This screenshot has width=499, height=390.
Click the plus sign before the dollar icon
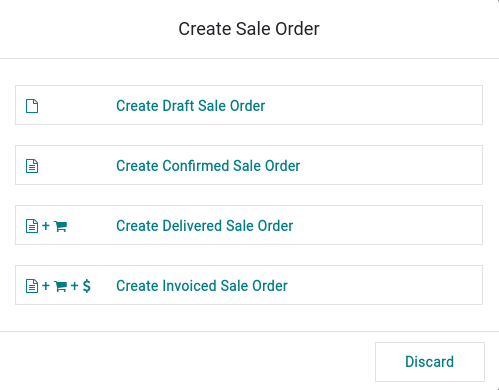(x=75, y=286)
